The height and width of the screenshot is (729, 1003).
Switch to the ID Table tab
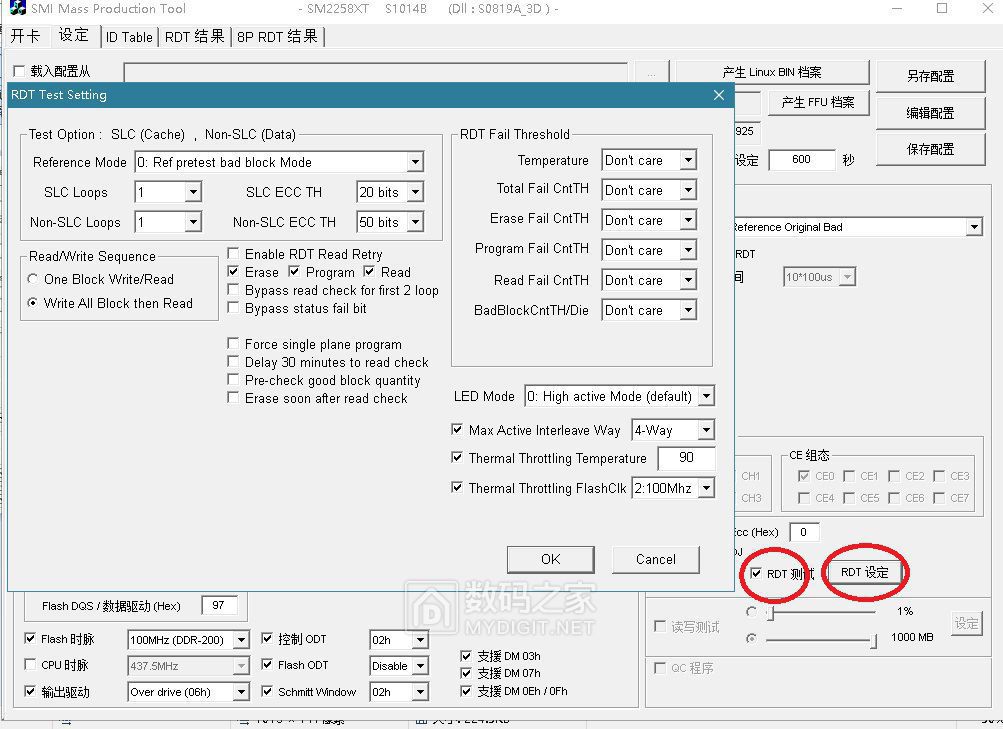[129, 37]
